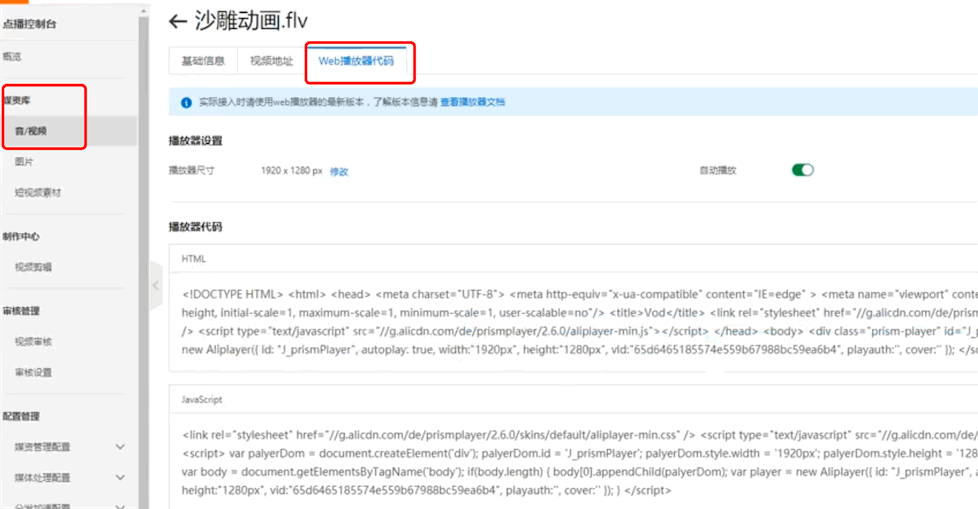Click the 配置管理 section heading
978x509 pixels.
click(21, 416)
